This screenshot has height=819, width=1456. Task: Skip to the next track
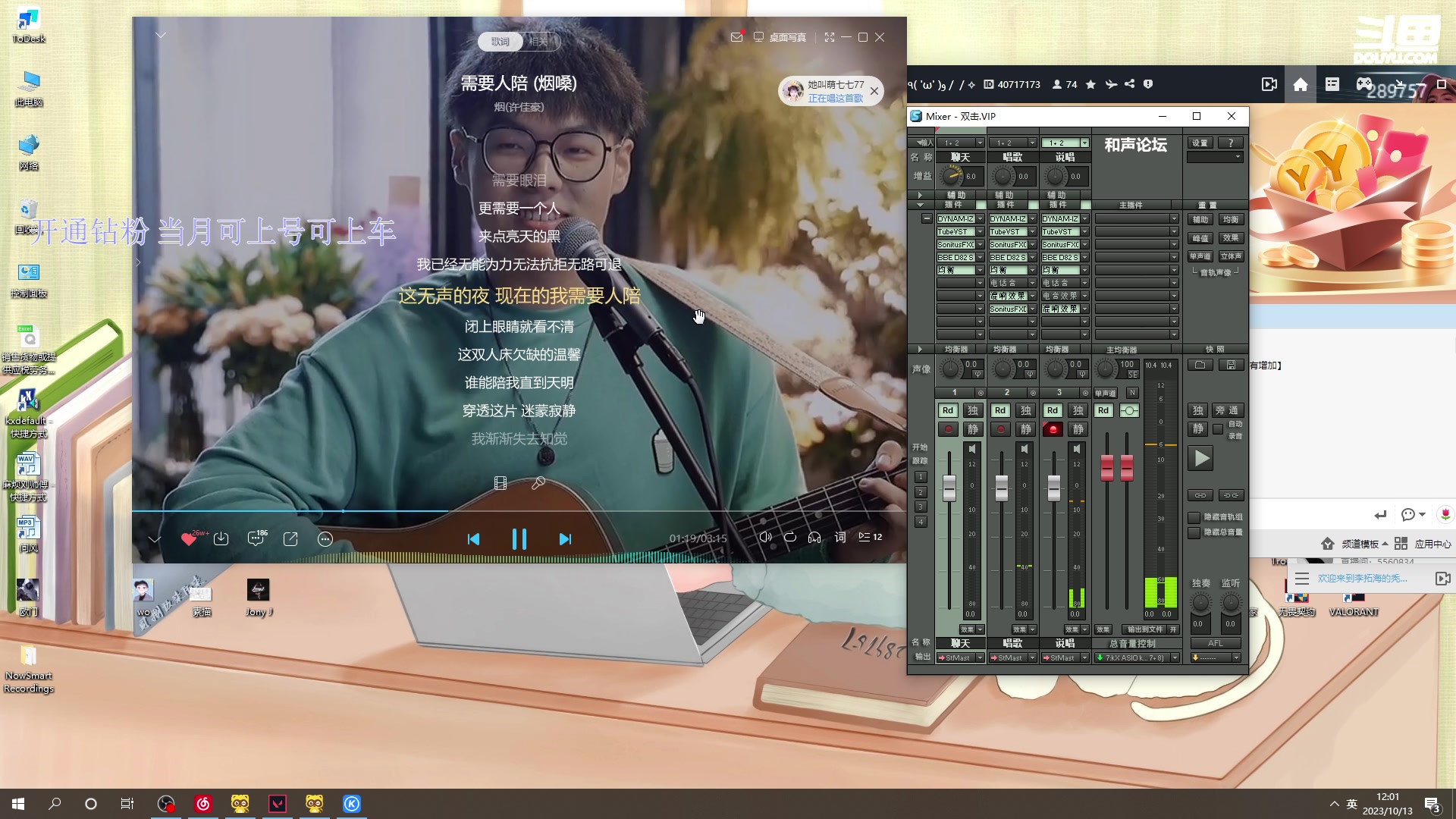(565, 539)
